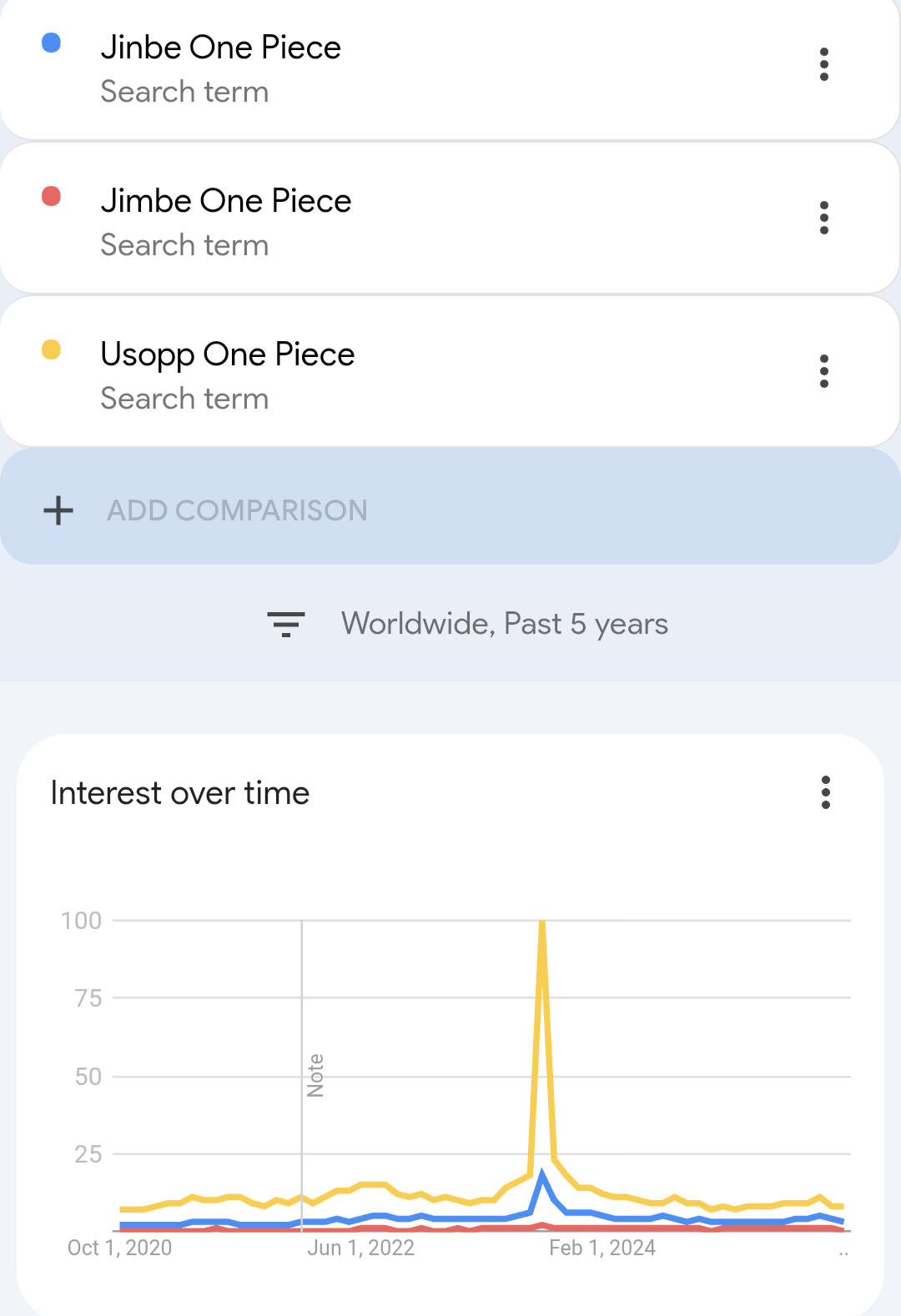The height and width of the screenshot is (1316, 901).
Task: Open options menu for Usopp One Piece
Action: [x=824, y=371]
